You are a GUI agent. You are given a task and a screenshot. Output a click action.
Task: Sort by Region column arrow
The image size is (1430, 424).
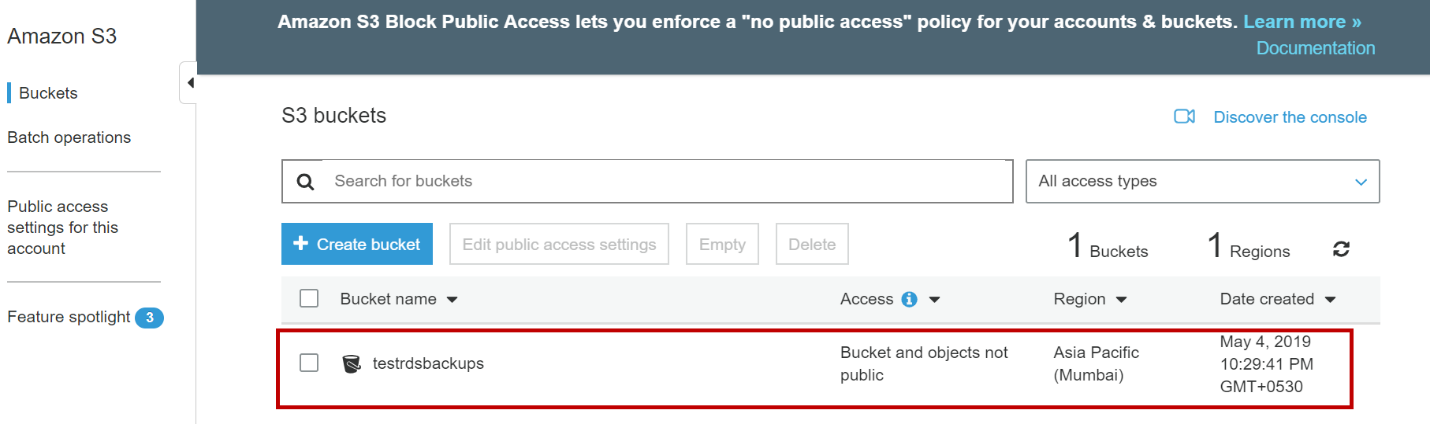click(1121, 300)
